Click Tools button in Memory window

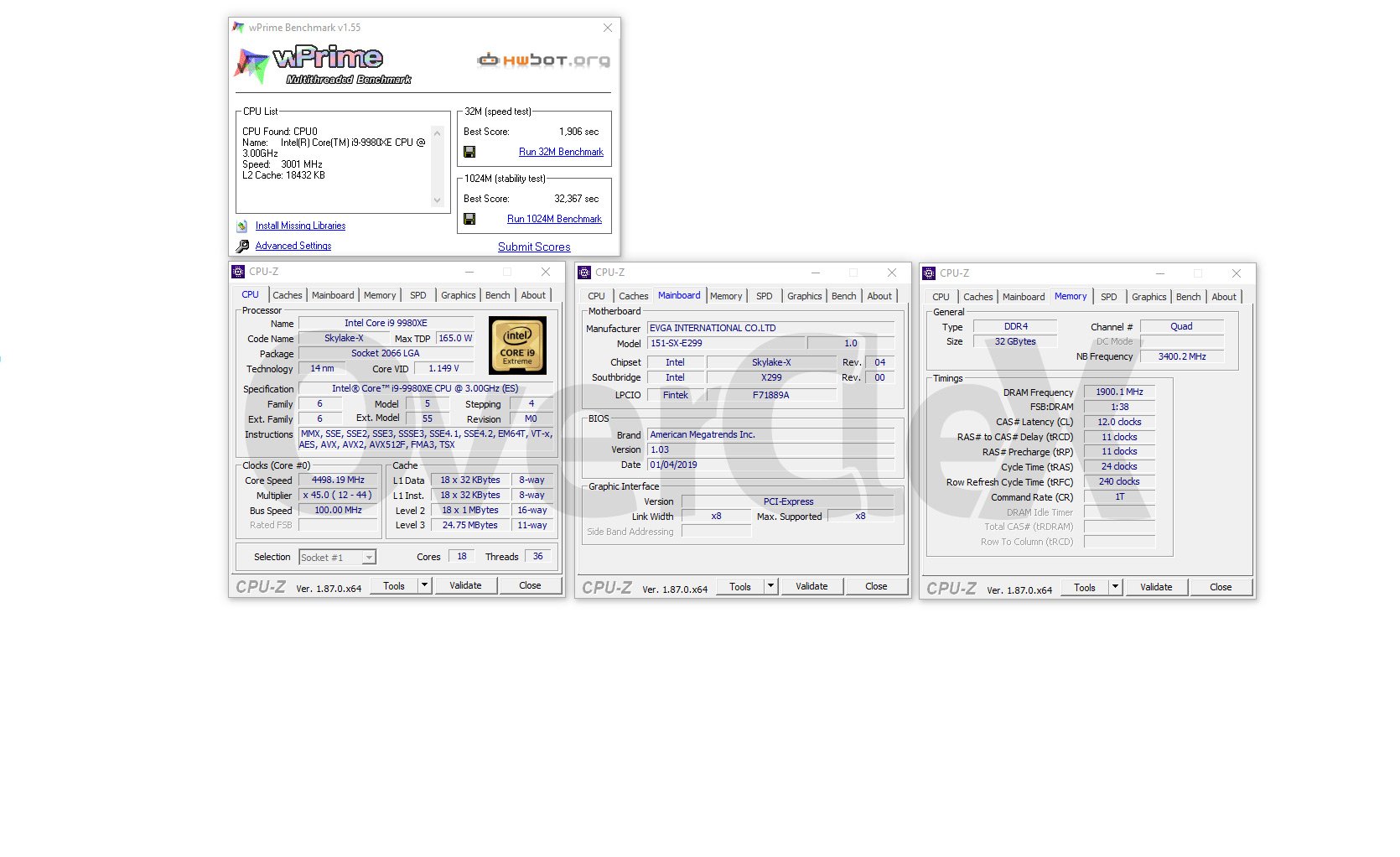click(x=1085, y=587)
